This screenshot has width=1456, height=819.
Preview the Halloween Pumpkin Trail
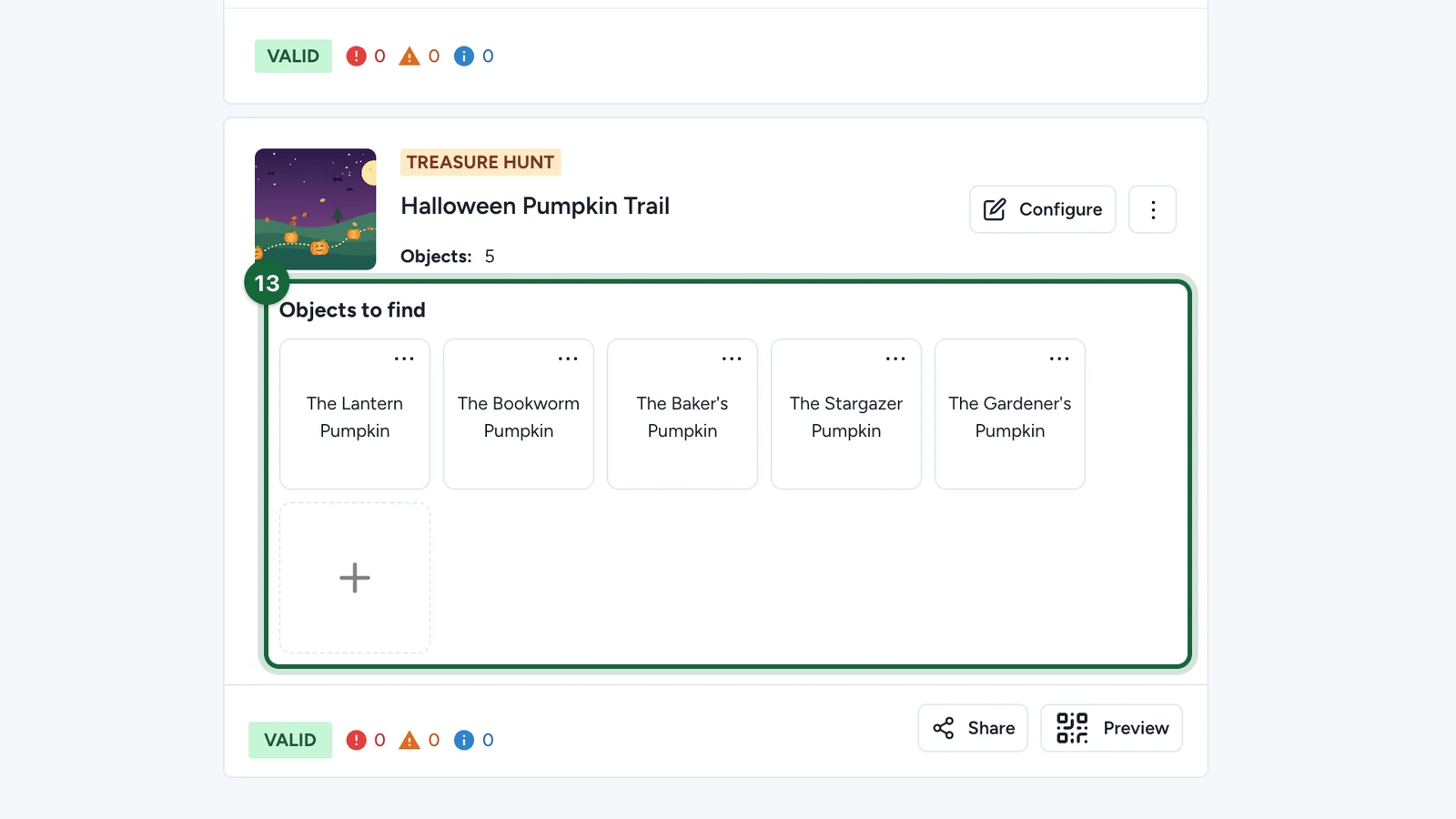point(1111,728)
